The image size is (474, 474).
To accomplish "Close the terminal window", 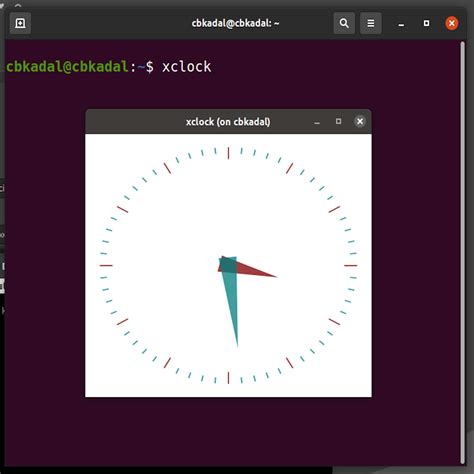I will 452,23.
